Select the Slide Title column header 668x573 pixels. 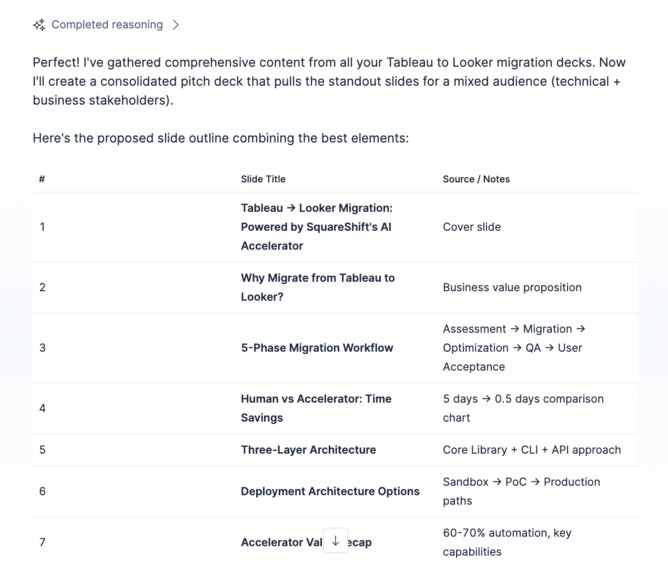(x=263, y=179)
